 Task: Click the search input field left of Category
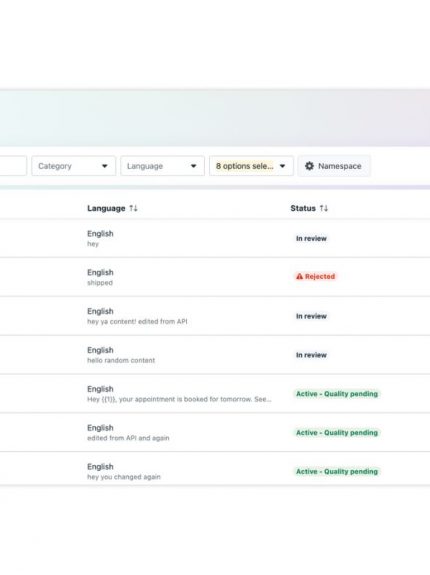click(x=13, y=166)
